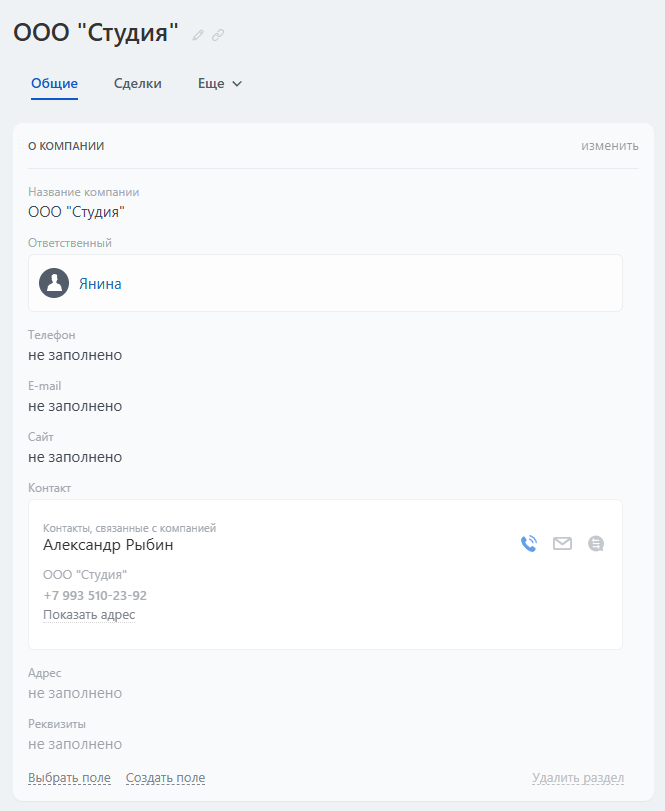Click the empty Сайт field value

pyautogui.click(x=75, y=457)
